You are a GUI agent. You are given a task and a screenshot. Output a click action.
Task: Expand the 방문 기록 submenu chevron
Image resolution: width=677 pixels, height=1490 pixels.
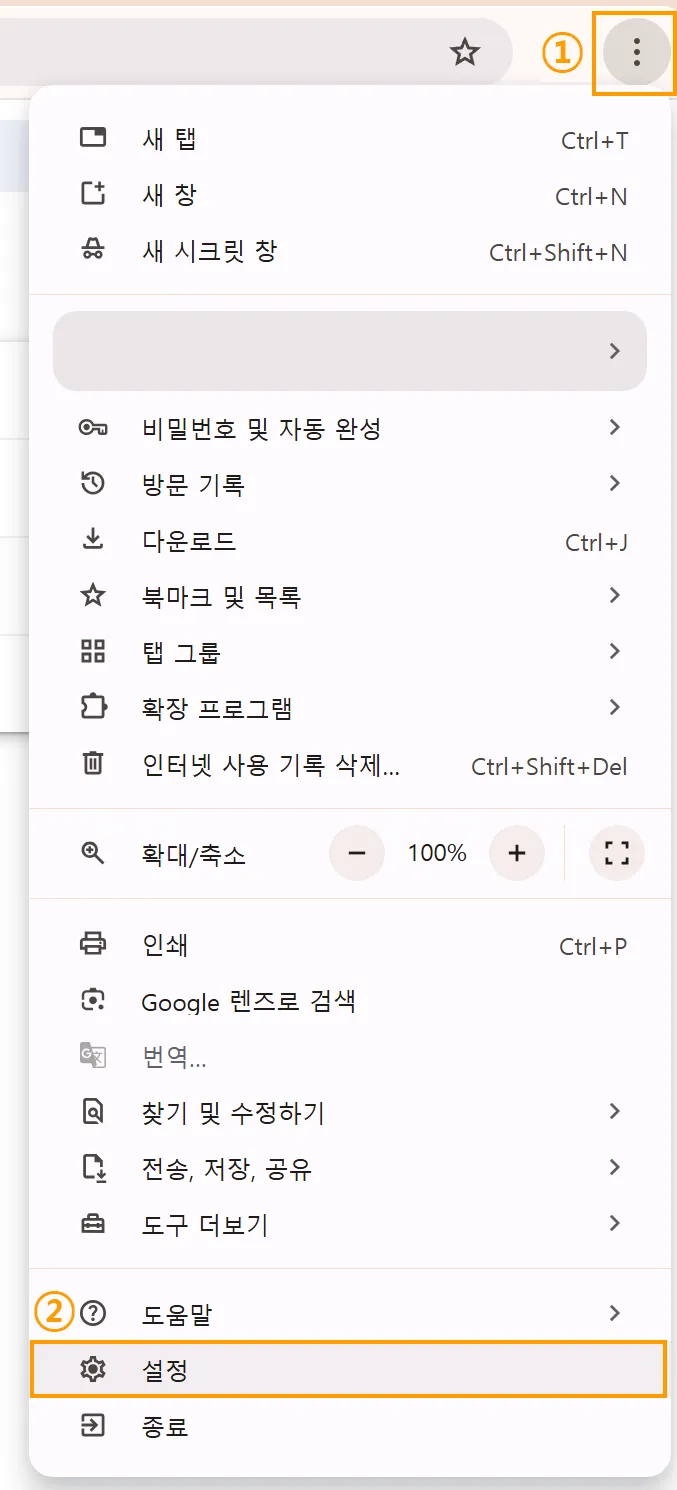coord(615,484)
